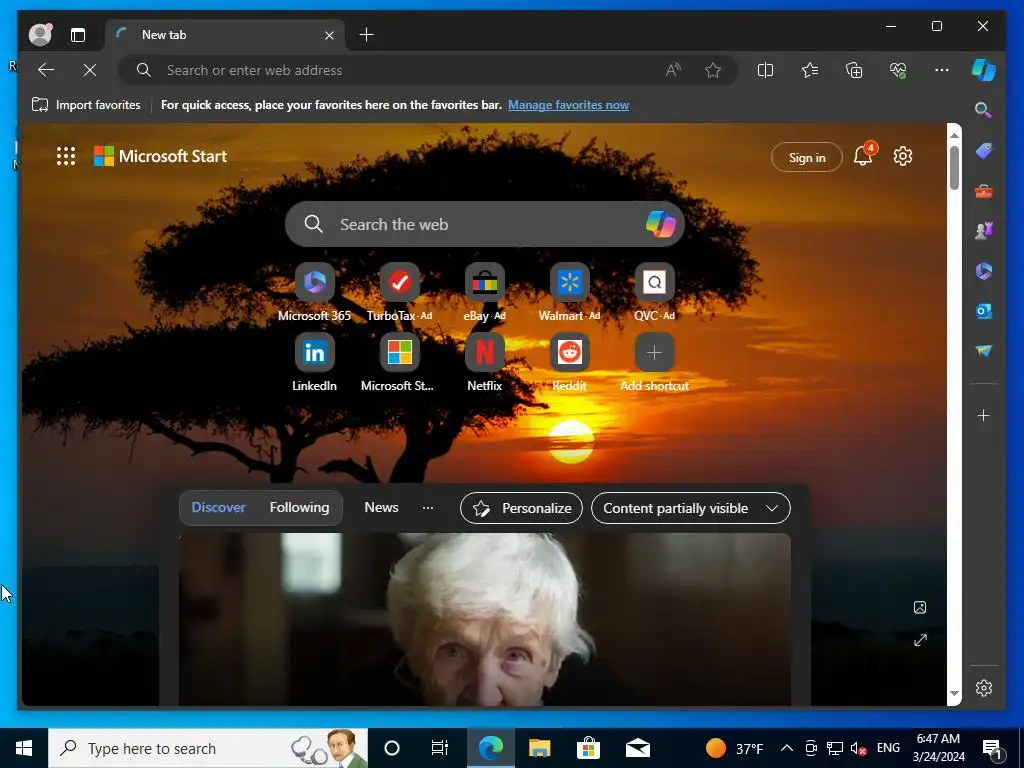Open the Edge profile avatar
The image size is (1024, 768).
click(40, 35)
